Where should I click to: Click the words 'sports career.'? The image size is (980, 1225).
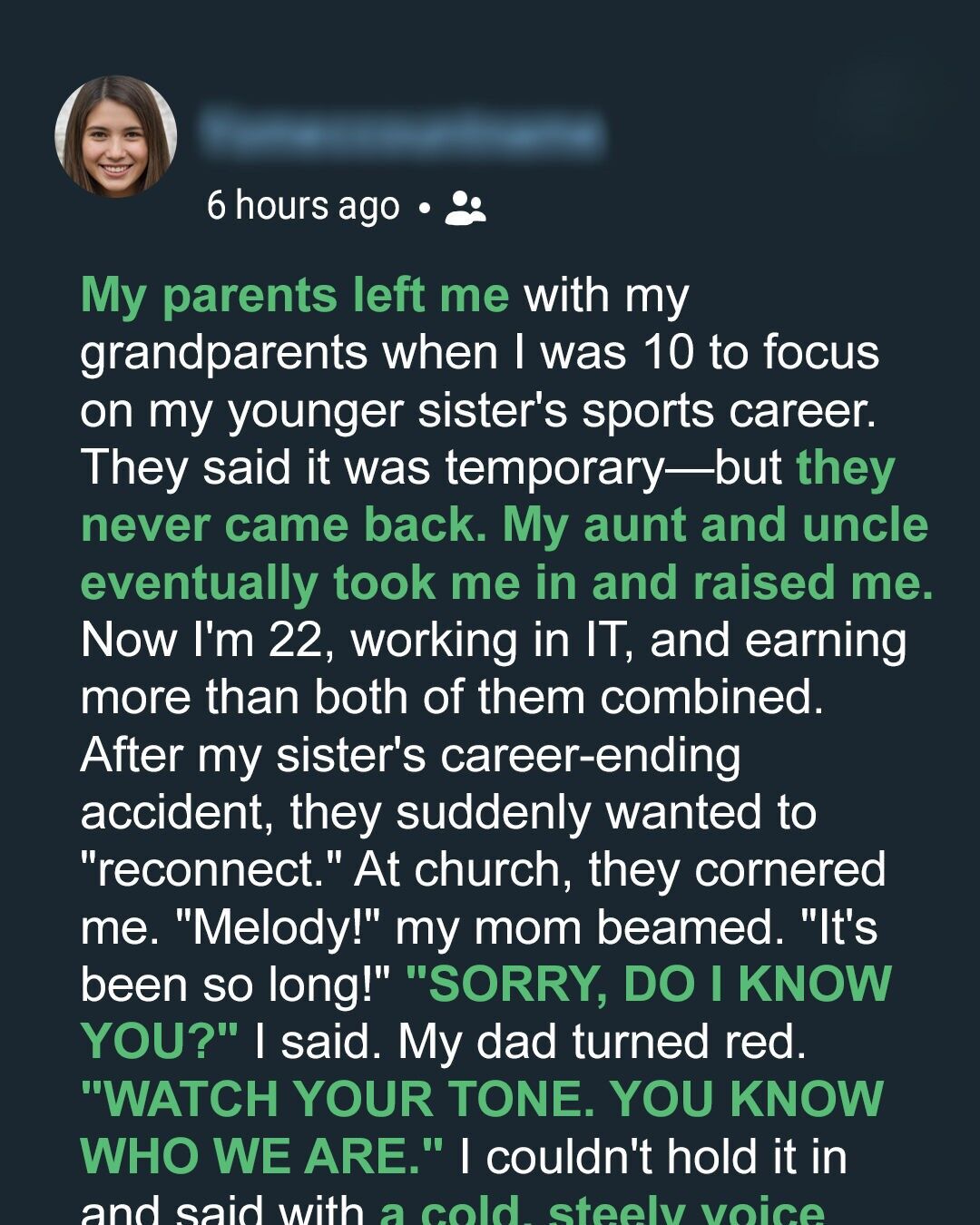[x=730, y=410]
